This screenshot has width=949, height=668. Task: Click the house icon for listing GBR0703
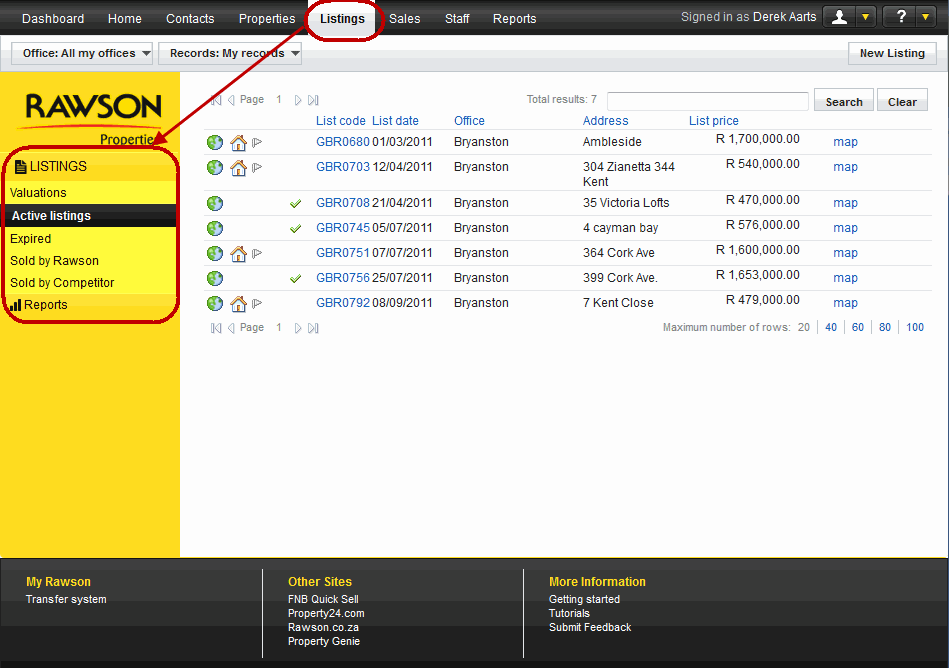[x=238, y=168]
